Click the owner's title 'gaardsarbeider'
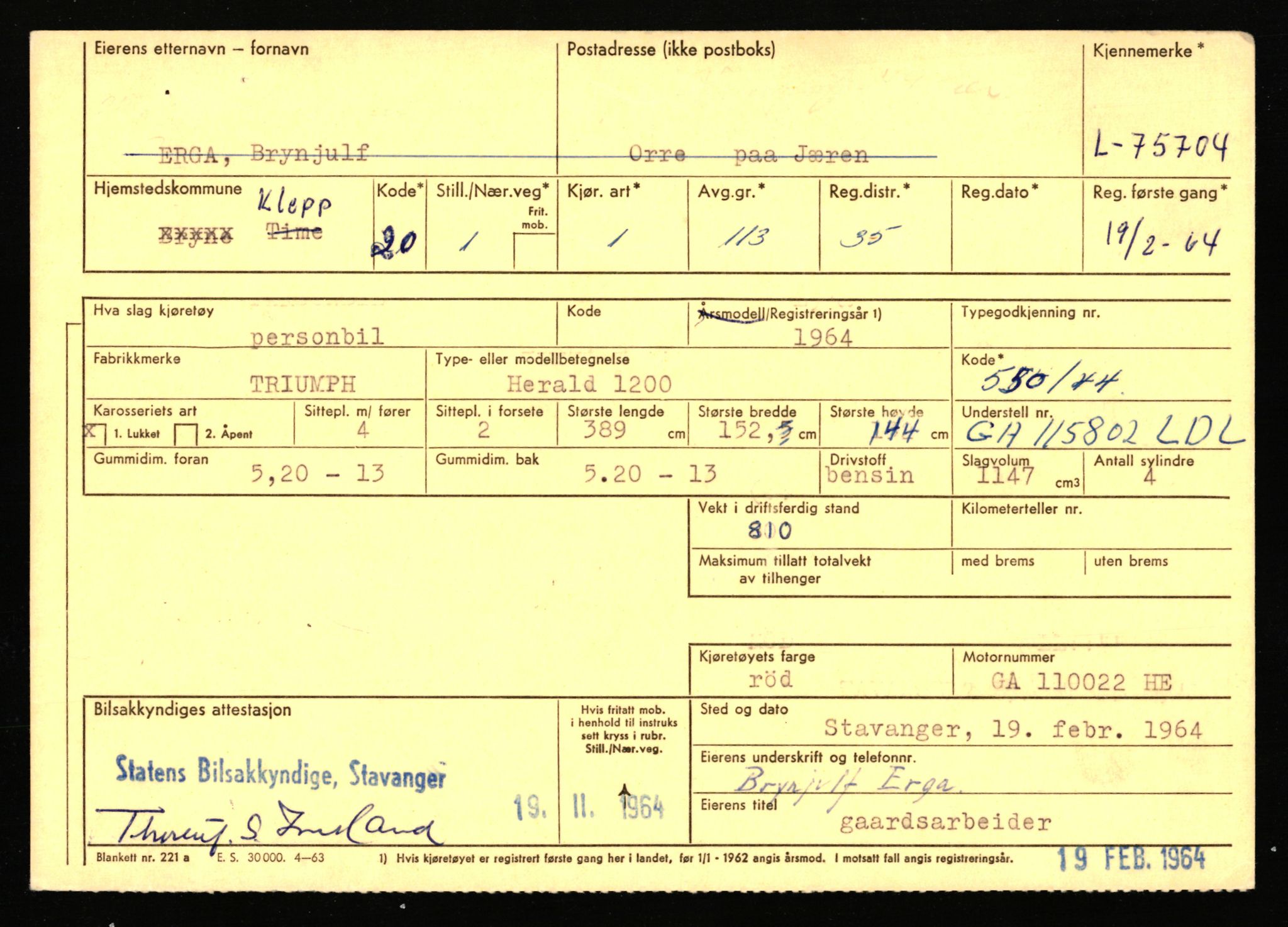The width and height of the screenshot is (1288, 927). click(x=945, y=823)
